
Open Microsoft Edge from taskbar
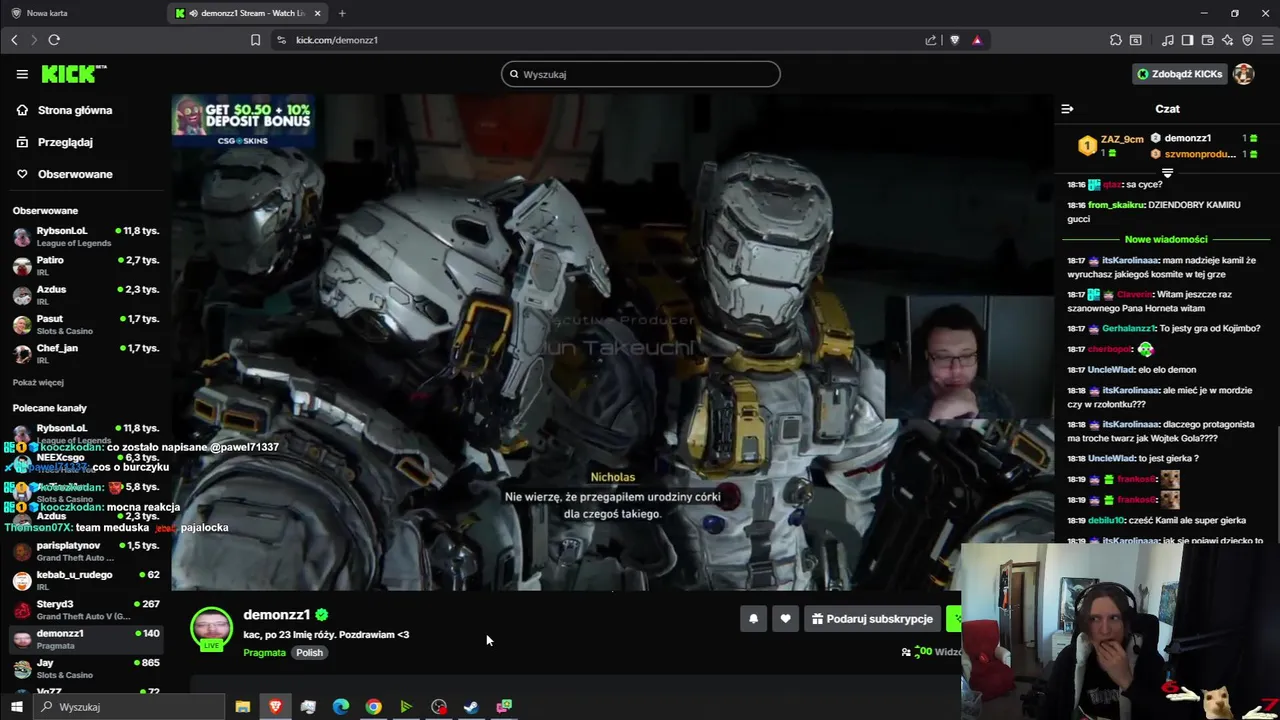point(341,707)
